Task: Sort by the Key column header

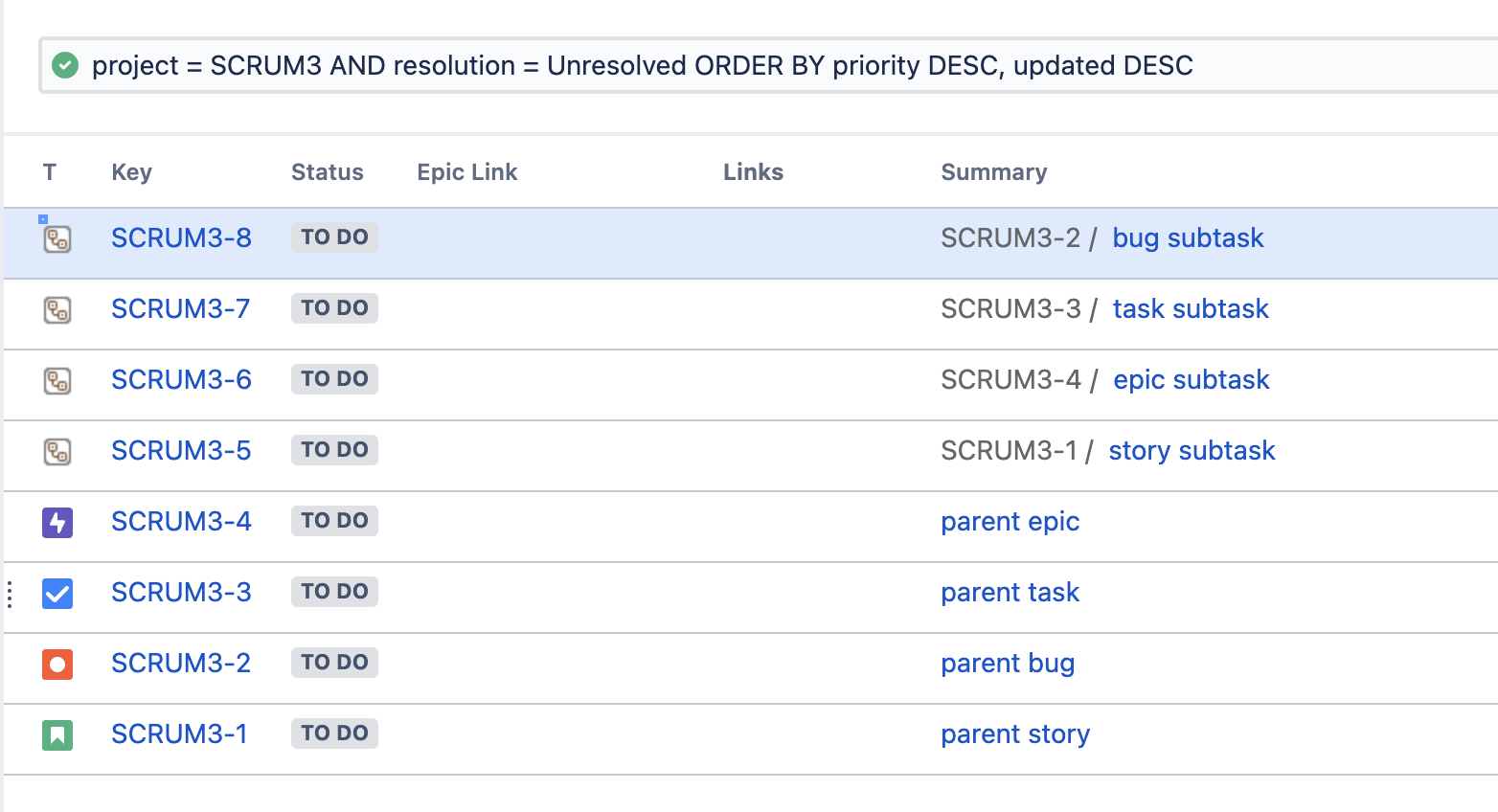Action: tap(131, 172)
